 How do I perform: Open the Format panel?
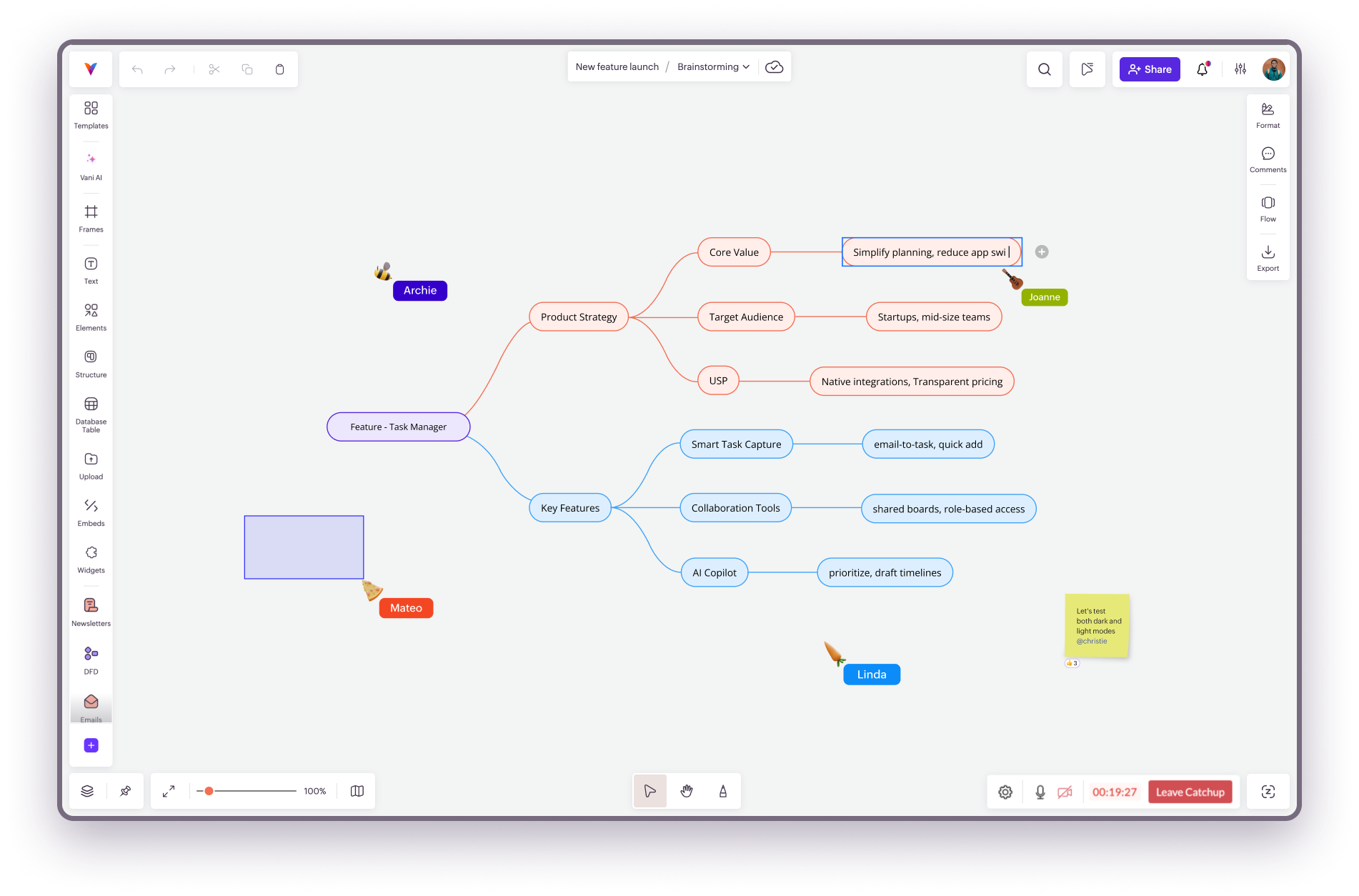(x=1268, y=114)
